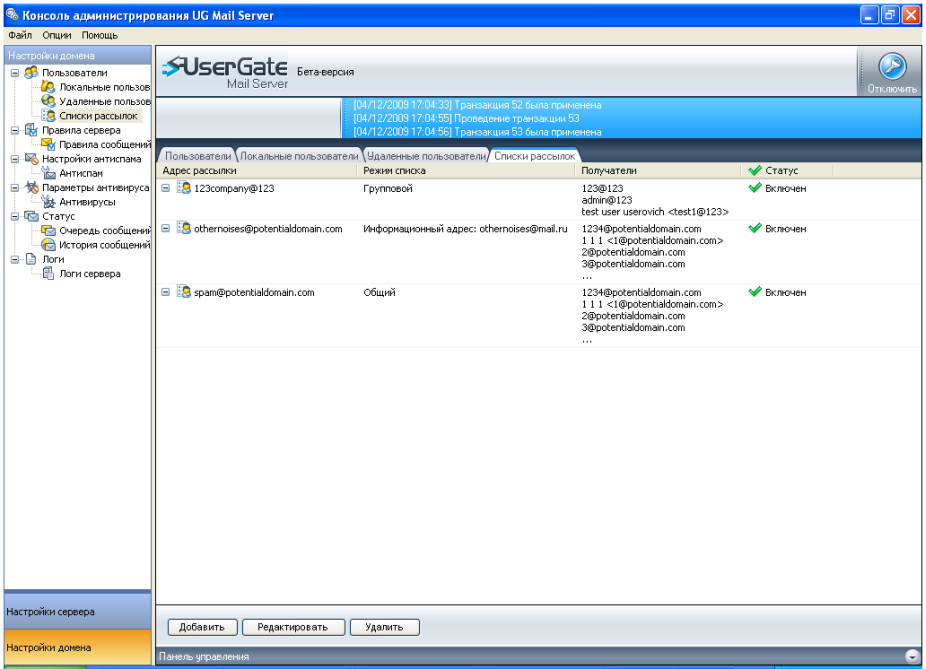This screenshot has height=669, width=926.
Task: Collapse the Статус tree node
Action: (15, 217)
